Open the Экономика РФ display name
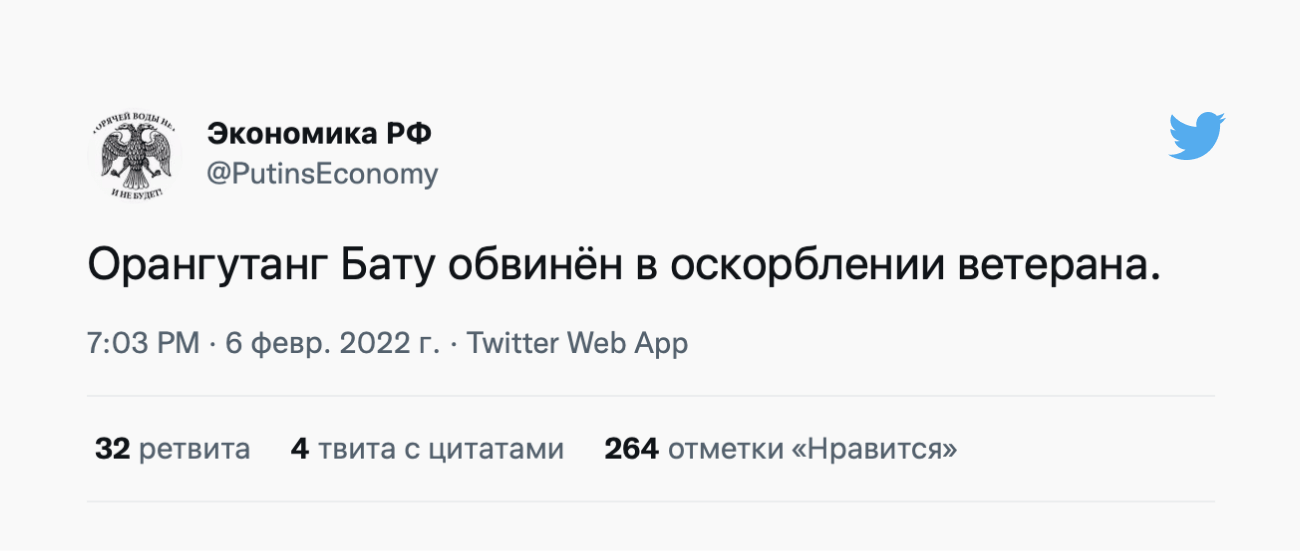1300x551 pixels. pos(319,133)
